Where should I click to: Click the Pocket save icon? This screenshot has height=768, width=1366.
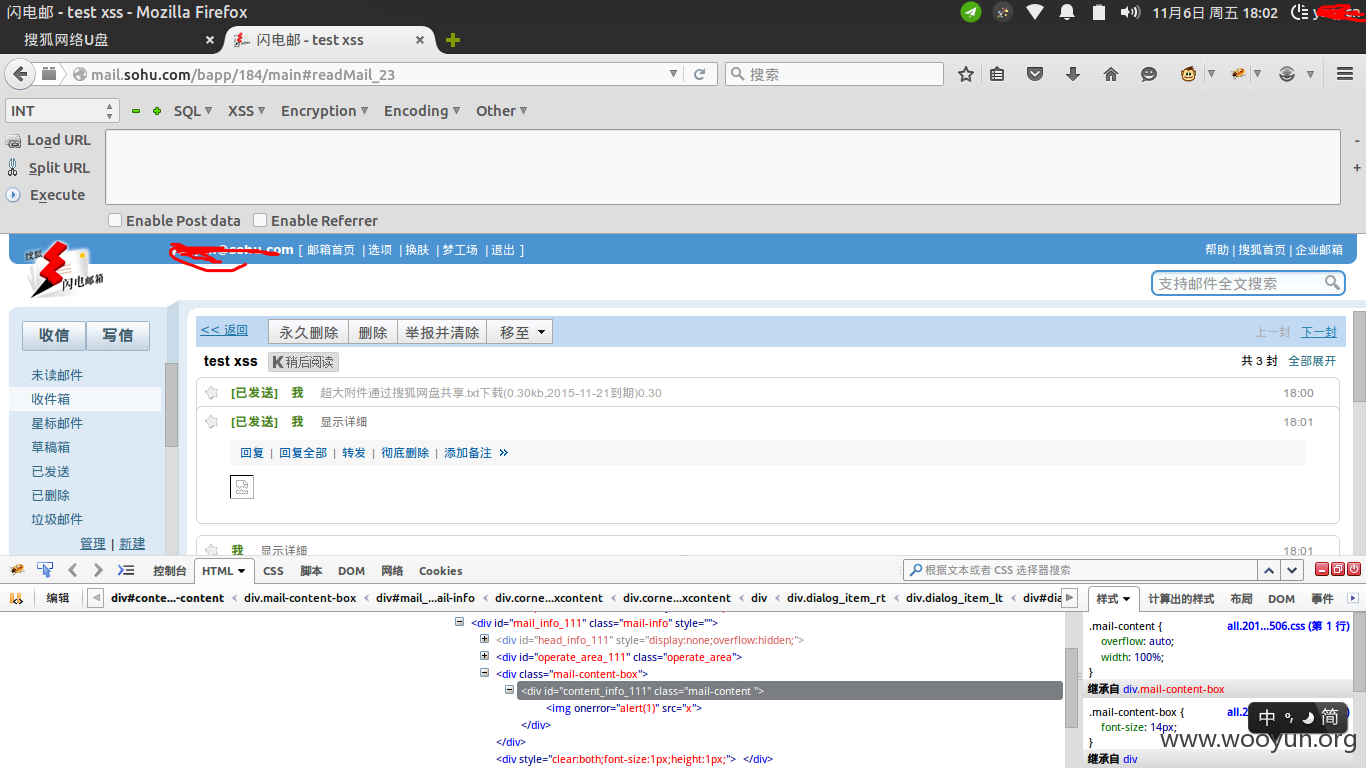pyautogui.click(x=1035, y=74)
